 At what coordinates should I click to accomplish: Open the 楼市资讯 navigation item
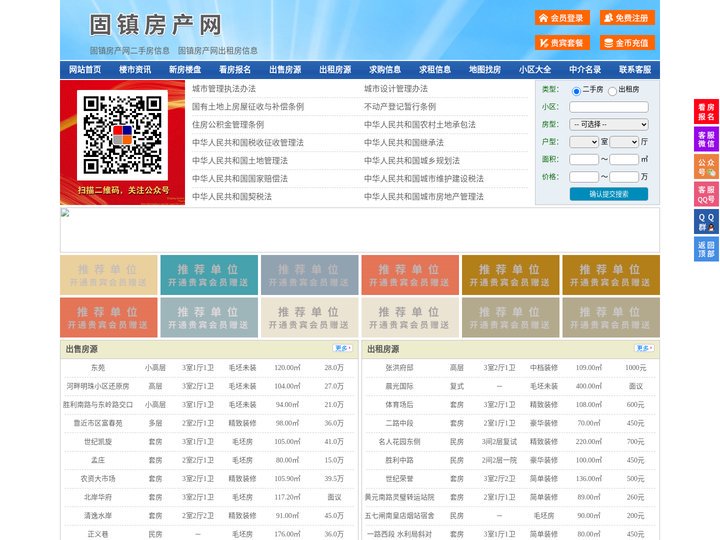coord(135,70)
